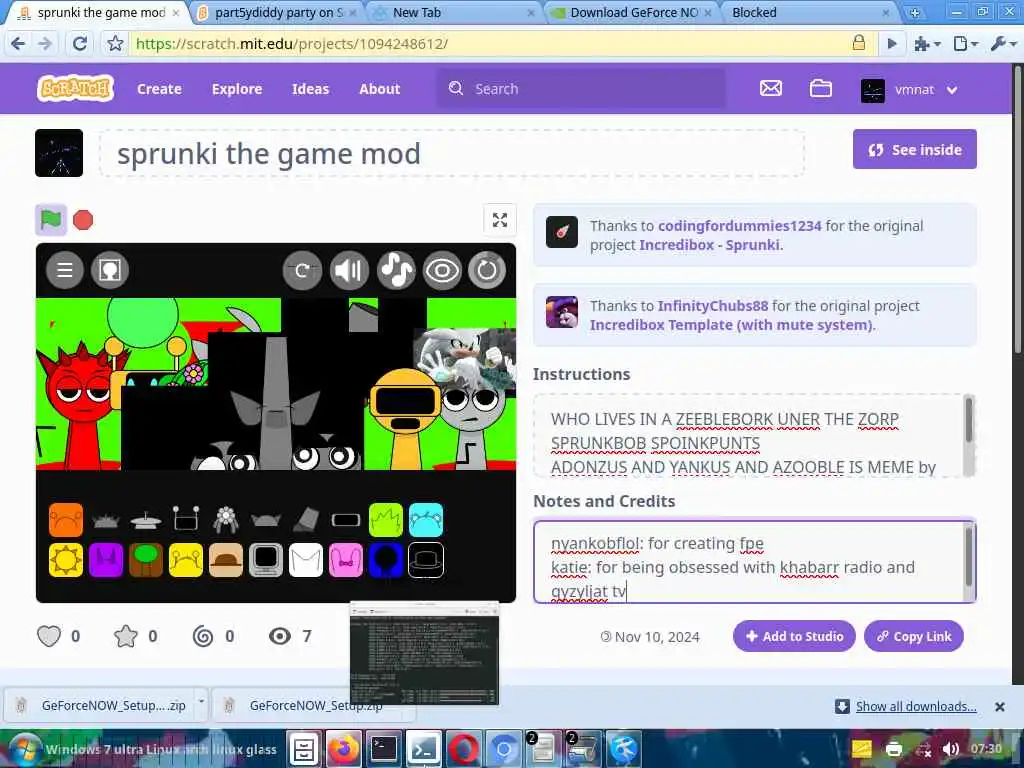This screenshot has height=768, width=1024.
Task: Open the browser wrench settings dropdown
Action: pyautogui.click(x=1002, y=44)
